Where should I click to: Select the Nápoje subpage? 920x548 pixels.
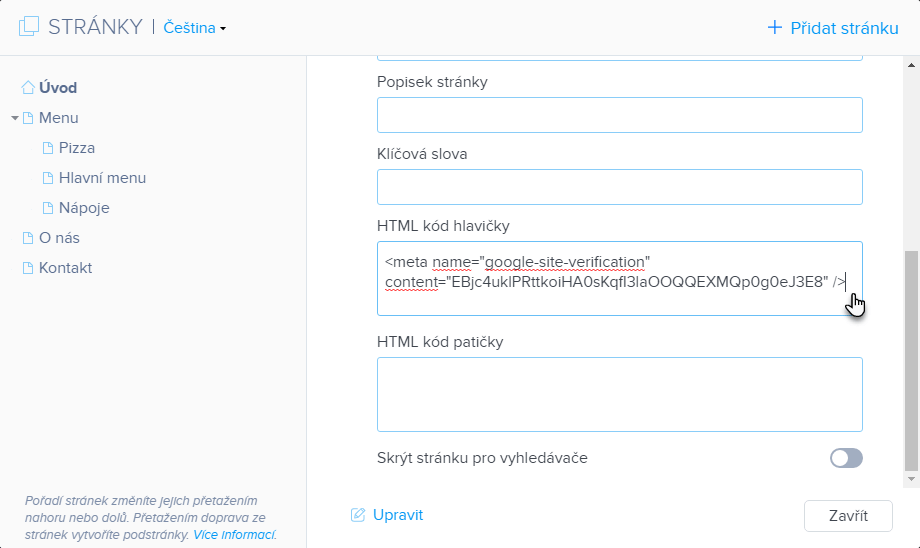[84, 208]
